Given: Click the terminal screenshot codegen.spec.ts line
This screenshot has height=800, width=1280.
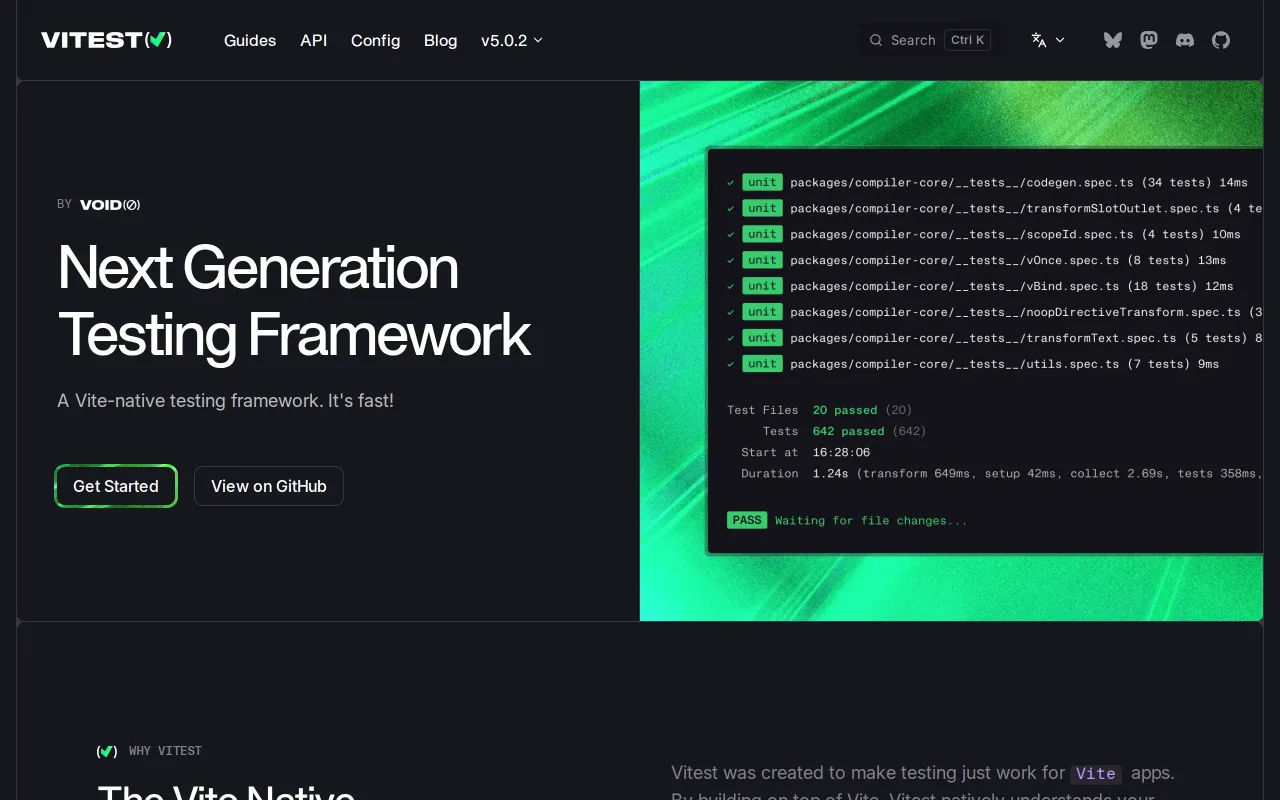Looking at the screenshot, I should (x=987, y=182).
